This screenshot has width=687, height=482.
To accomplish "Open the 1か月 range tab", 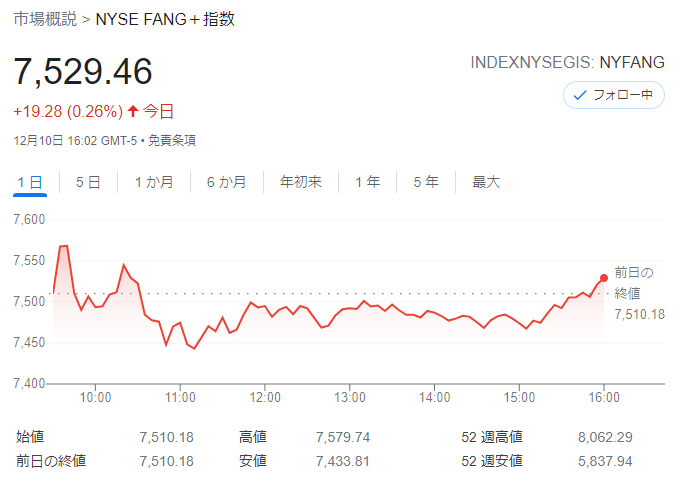I will [154, 182].
